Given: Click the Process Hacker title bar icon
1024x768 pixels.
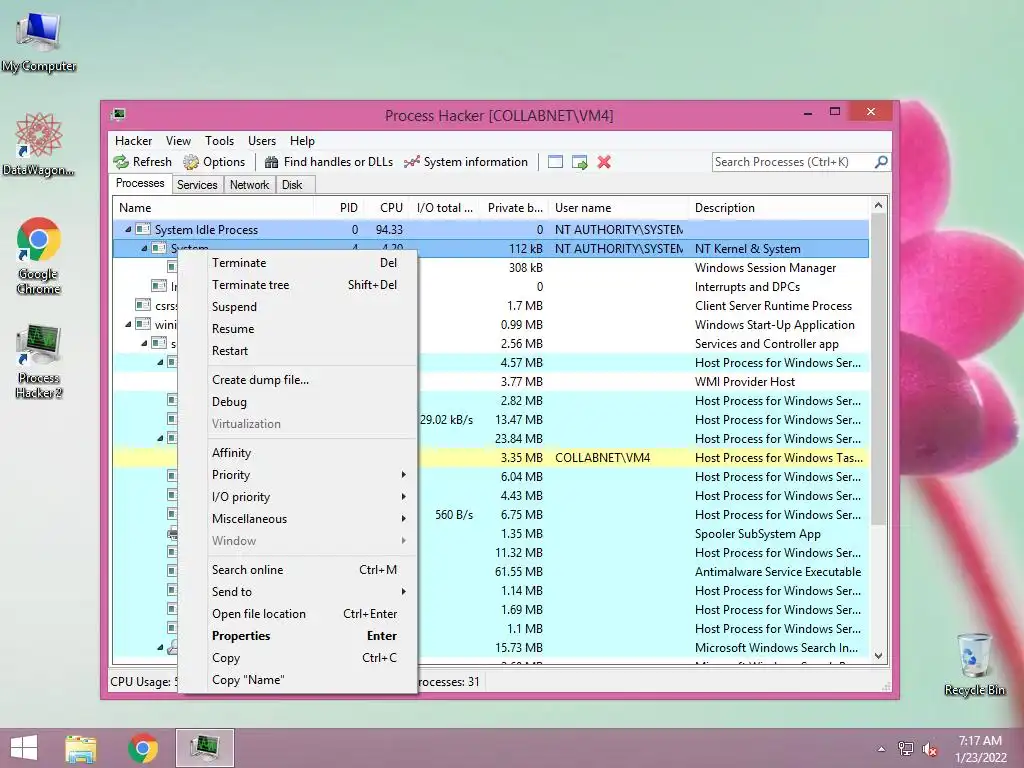Looking at the screenshot, I should click(x=119, y=115).
